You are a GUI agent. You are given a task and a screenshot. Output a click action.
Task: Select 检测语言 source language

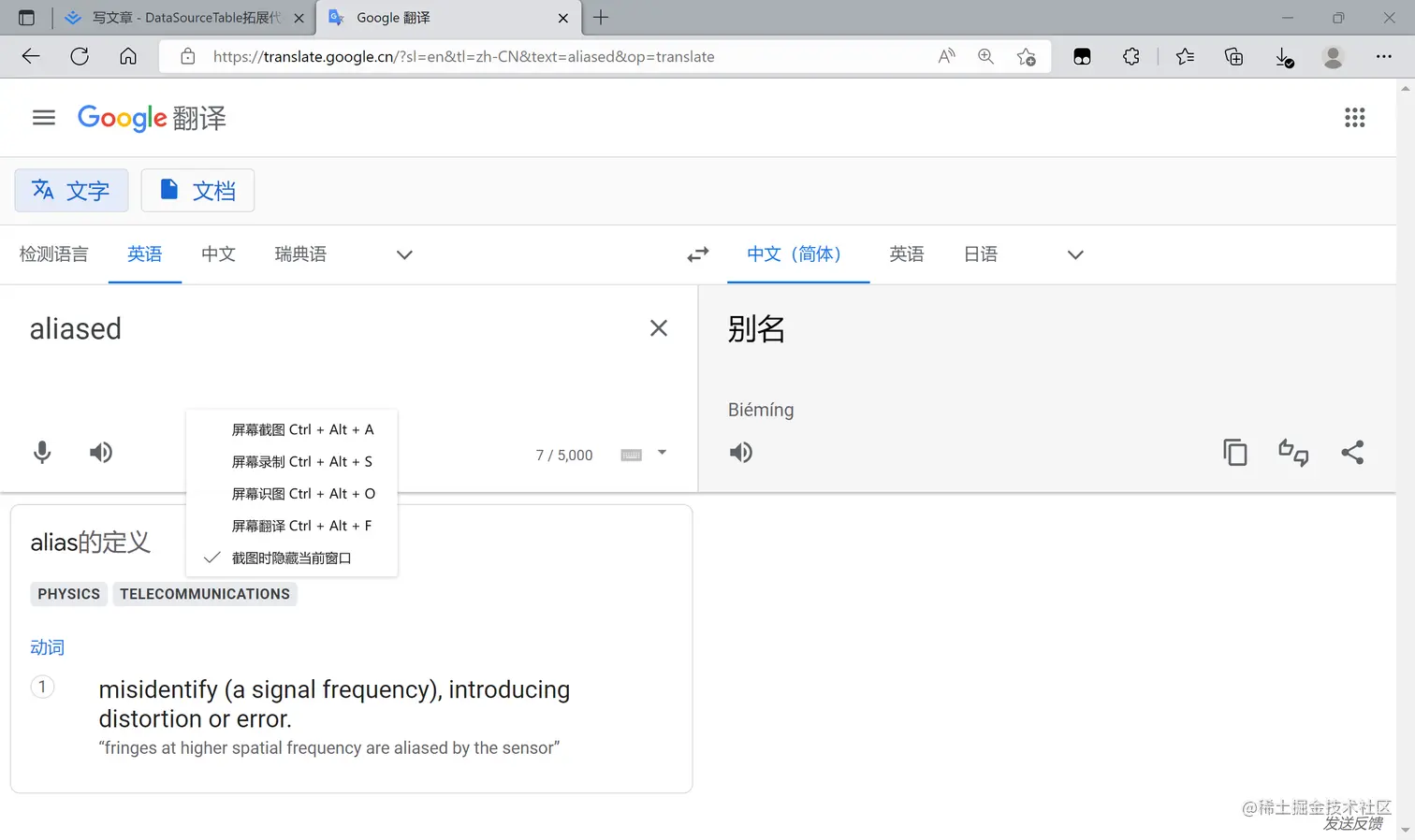pyautogui.click(x=54, y=254)
